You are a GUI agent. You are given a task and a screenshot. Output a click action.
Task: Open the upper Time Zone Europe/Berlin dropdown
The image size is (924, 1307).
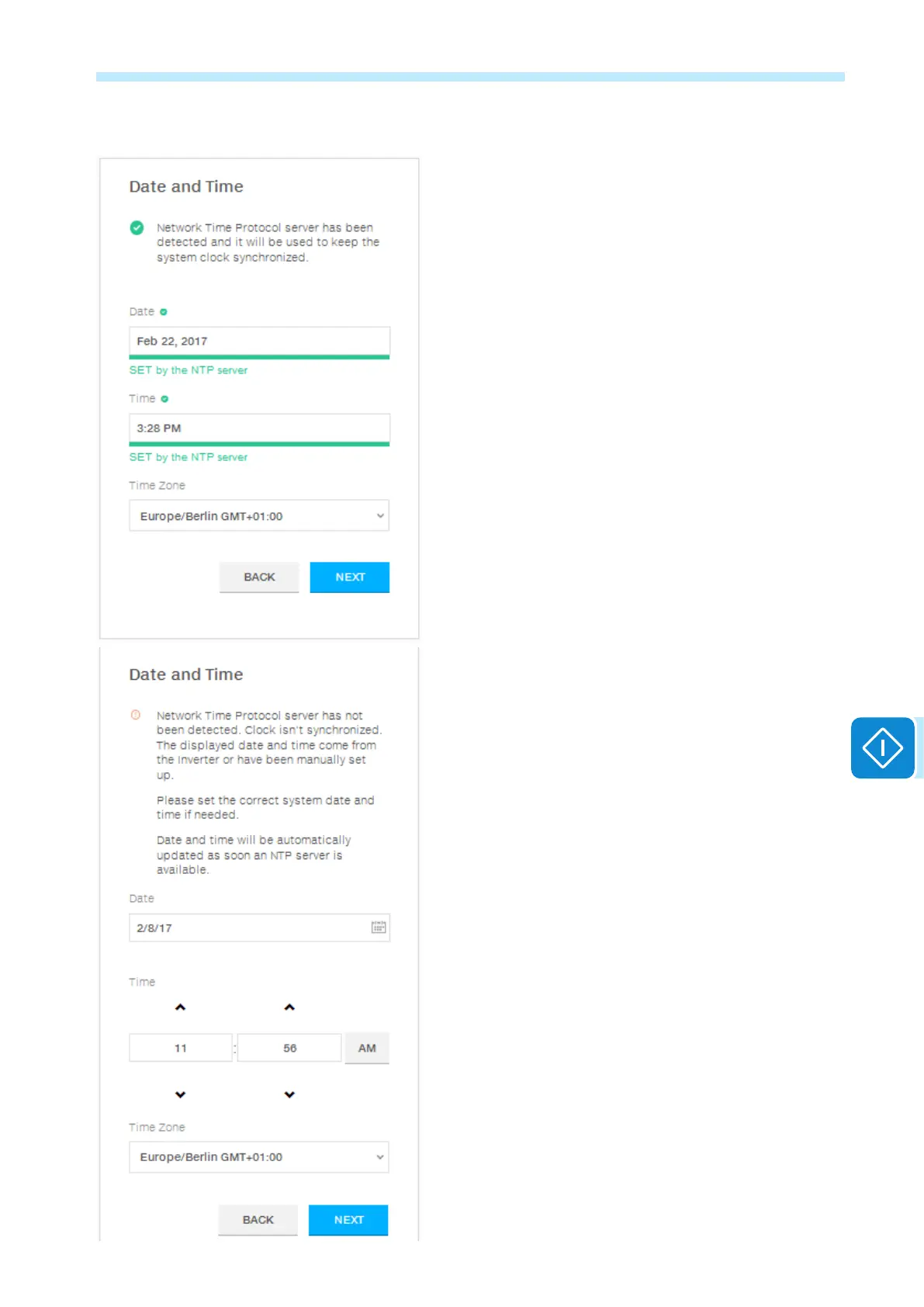259,516
